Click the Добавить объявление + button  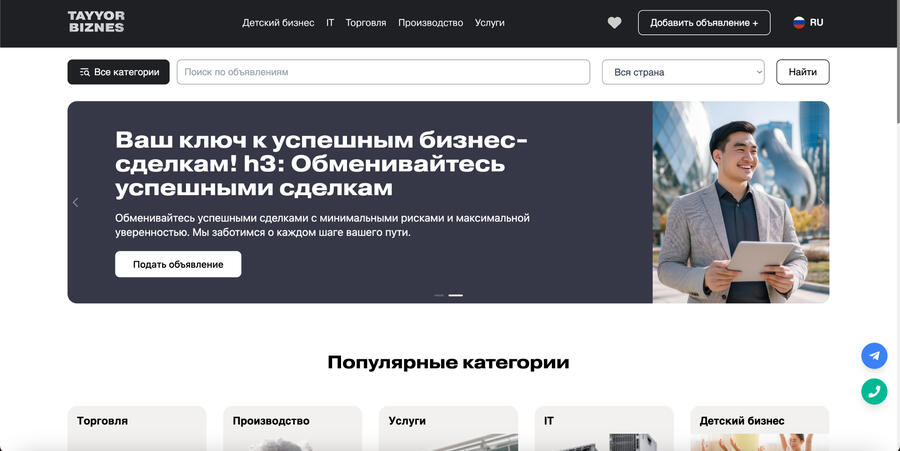click(x=704, y=22)
